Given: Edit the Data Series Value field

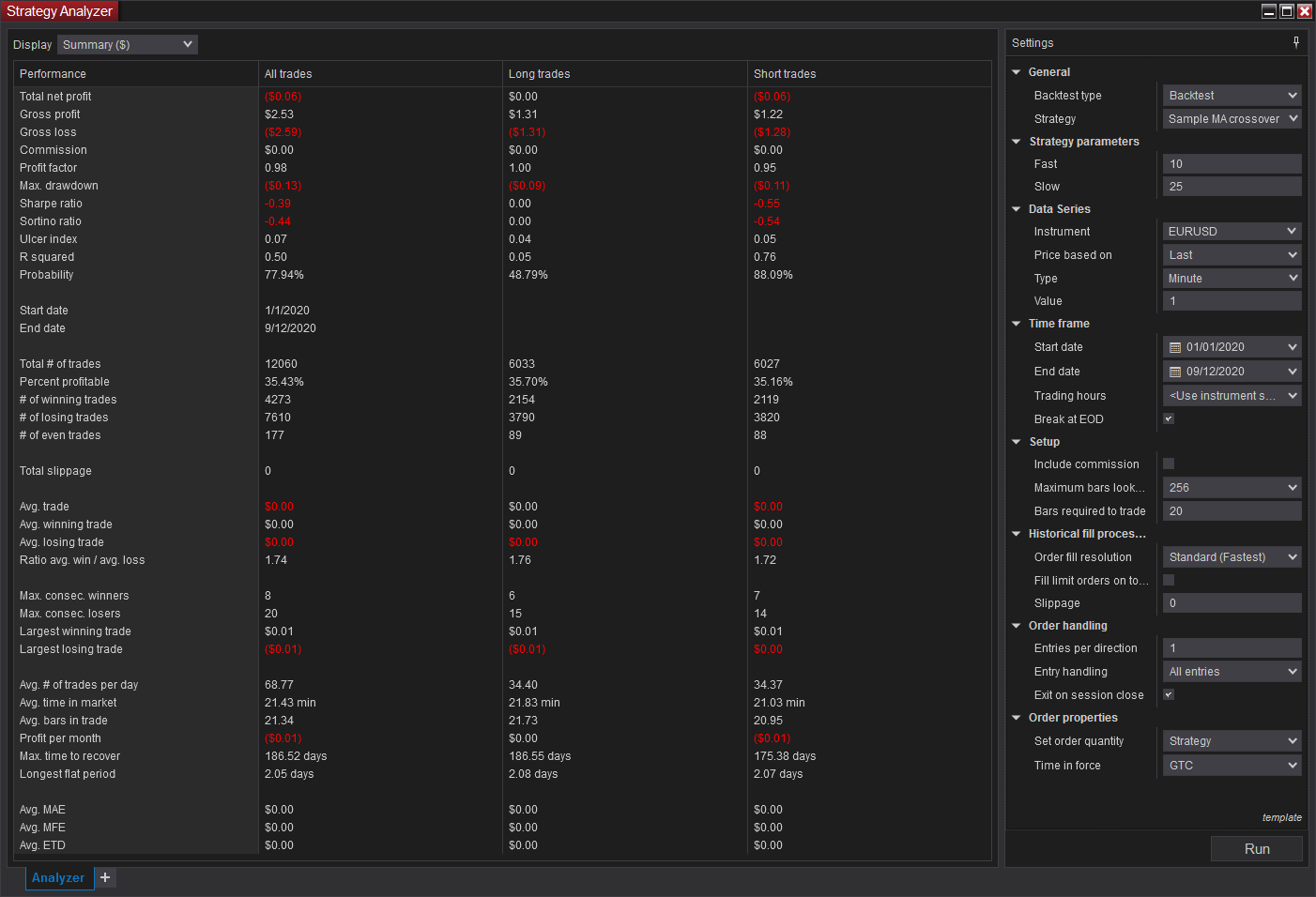Looking at the screenshot, I should (1232, 301).
